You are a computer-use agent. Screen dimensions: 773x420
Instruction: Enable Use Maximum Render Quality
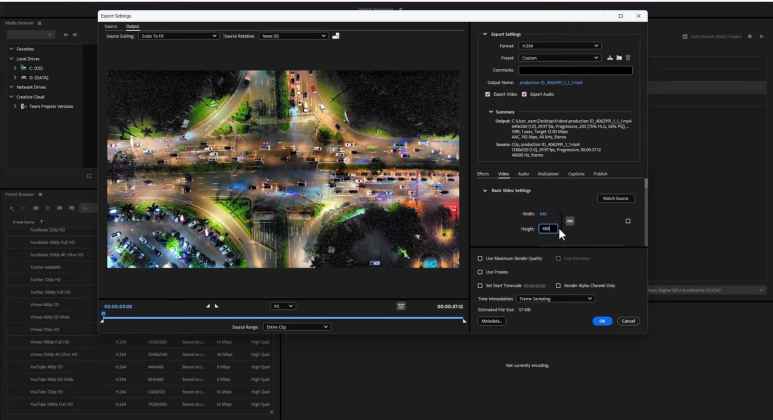[480, 258]
